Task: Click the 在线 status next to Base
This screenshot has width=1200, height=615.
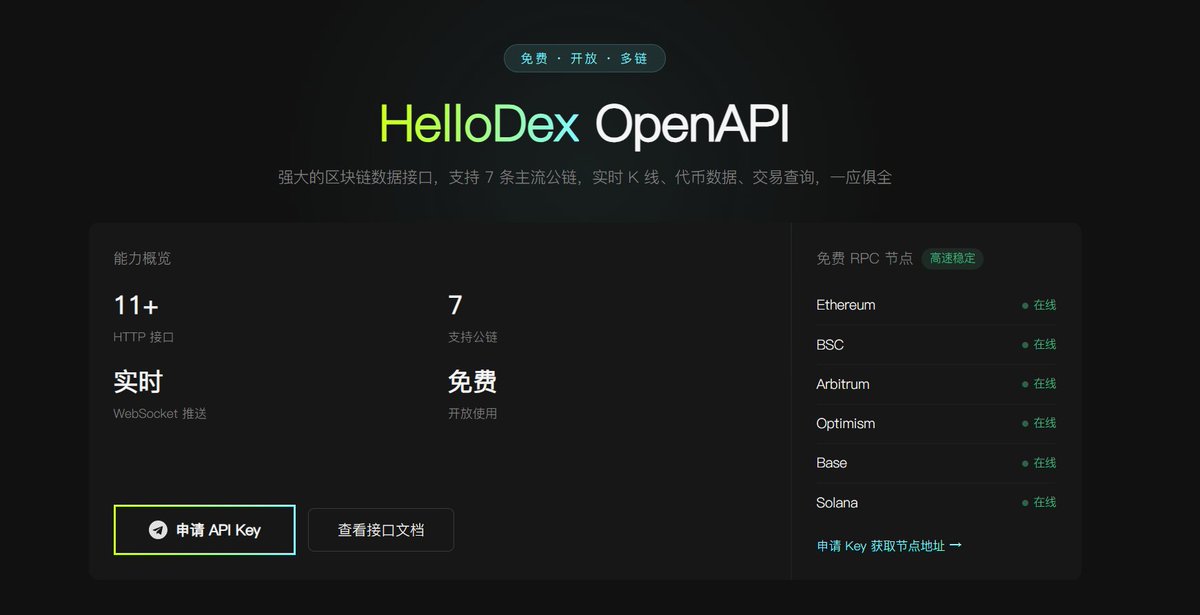Action: 1039,463
